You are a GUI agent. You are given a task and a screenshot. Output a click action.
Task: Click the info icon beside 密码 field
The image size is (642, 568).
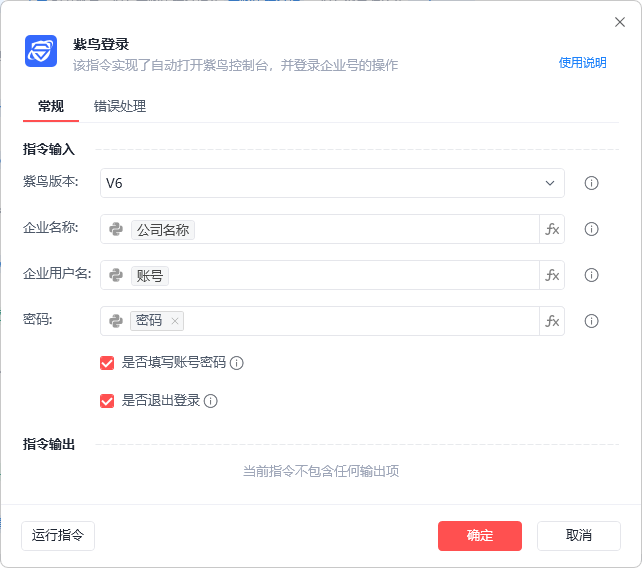point(591,321)
